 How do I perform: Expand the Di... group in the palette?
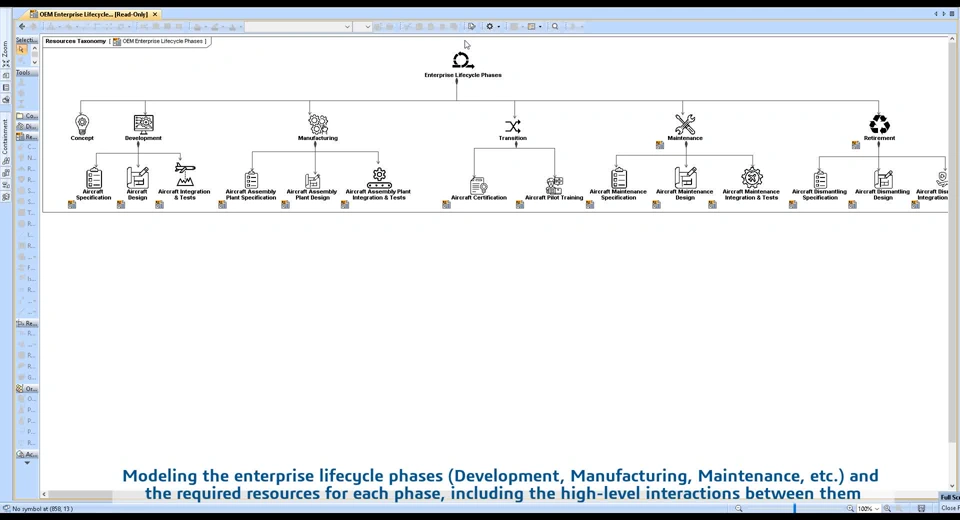click(x=27, y=126)
